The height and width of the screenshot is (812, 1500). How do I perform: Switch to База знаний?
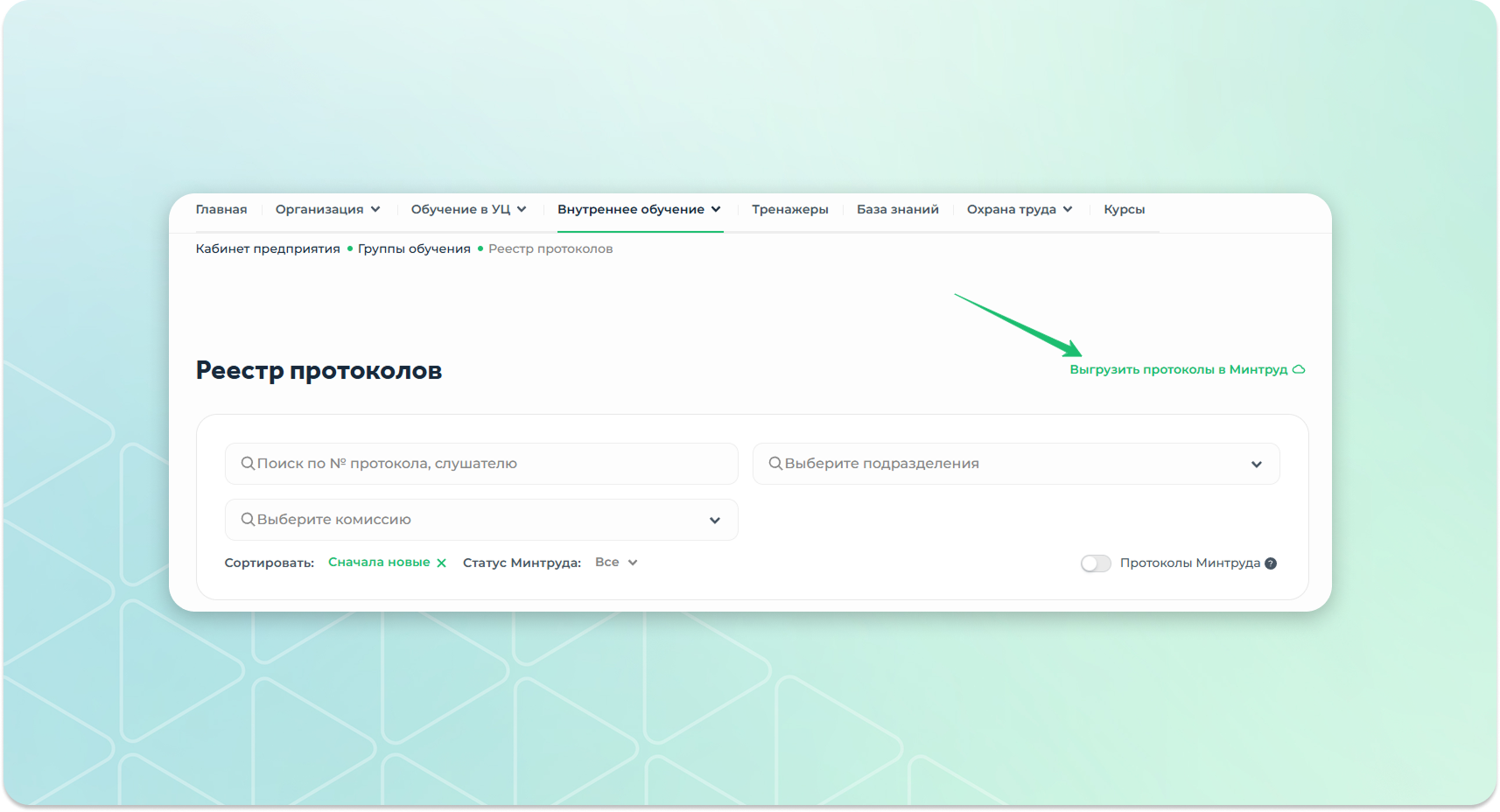click(897, 209)
